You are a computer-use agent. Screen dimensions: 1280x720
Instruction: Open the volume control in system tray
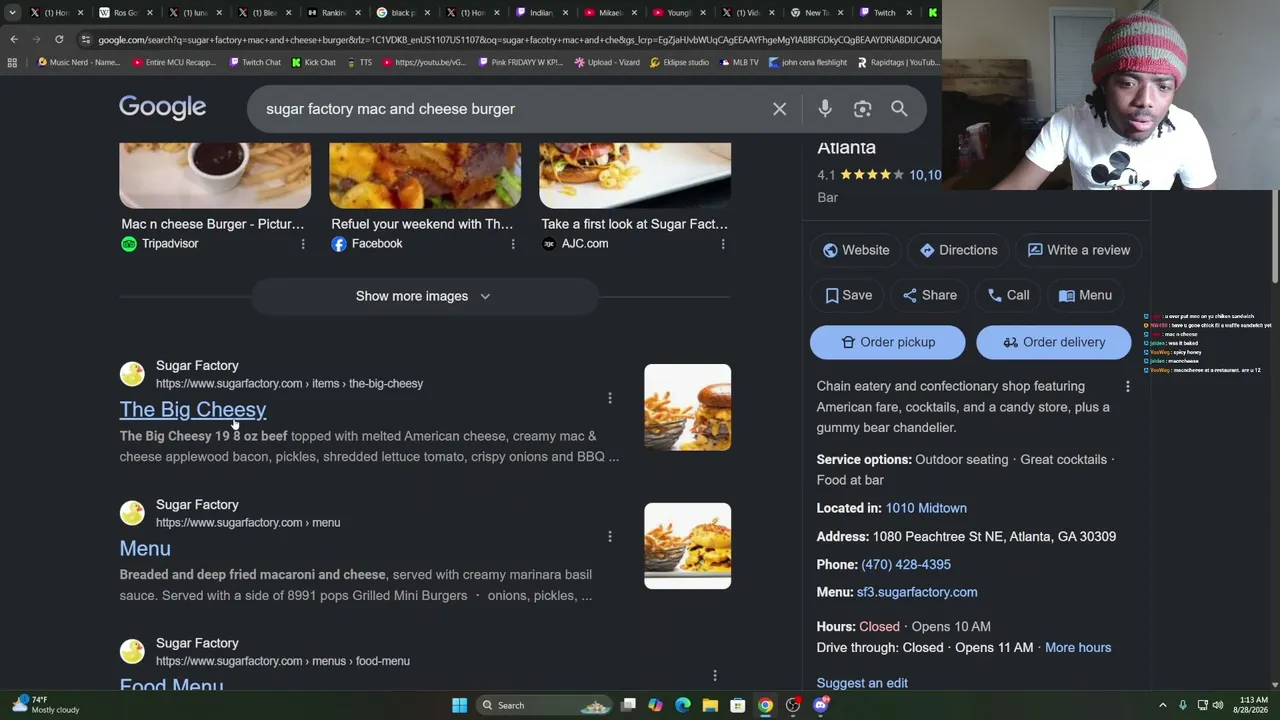(x=1218, y=705)
